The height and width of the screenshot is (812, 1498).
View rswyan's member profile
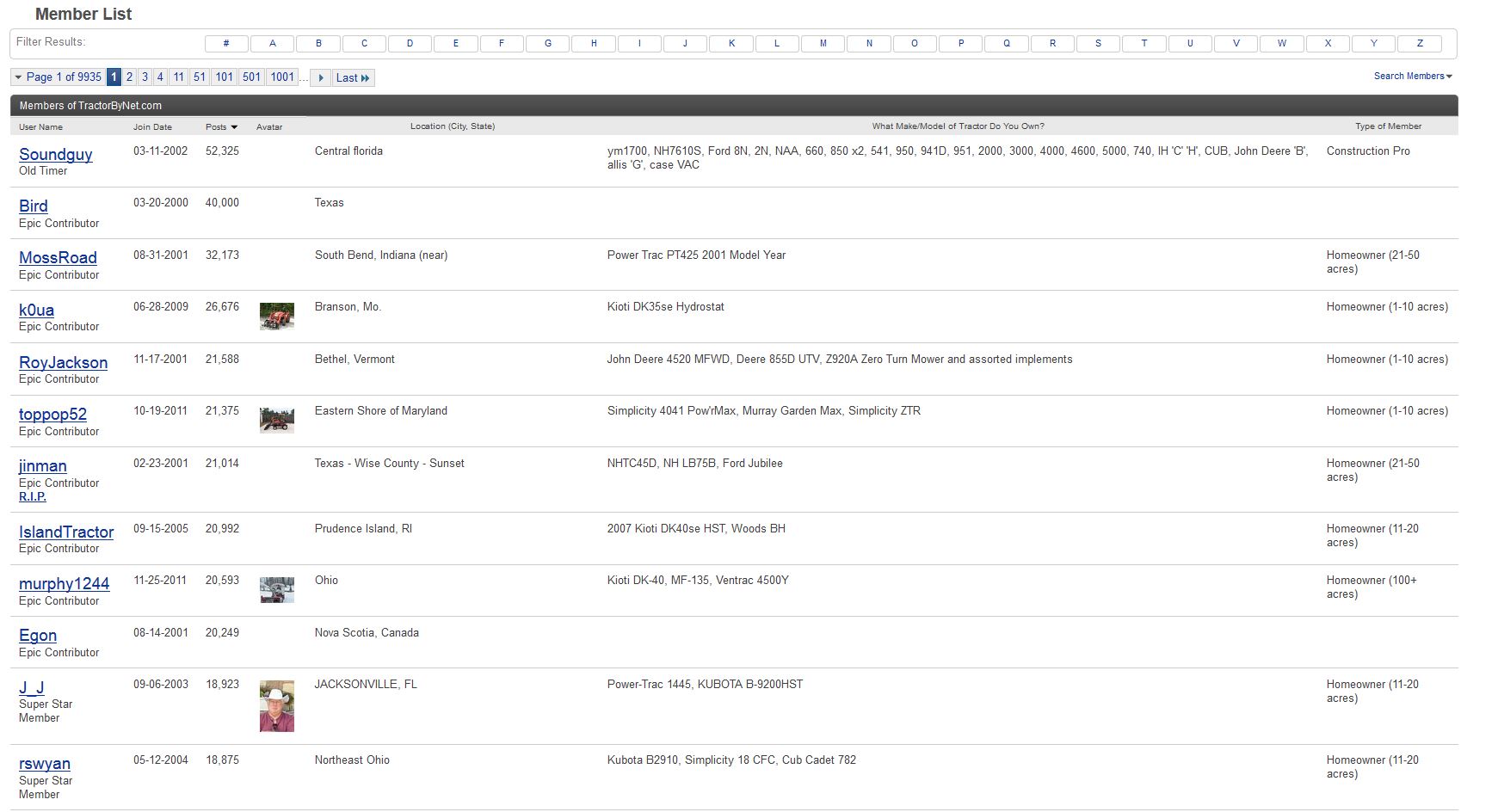coord(45,764)
